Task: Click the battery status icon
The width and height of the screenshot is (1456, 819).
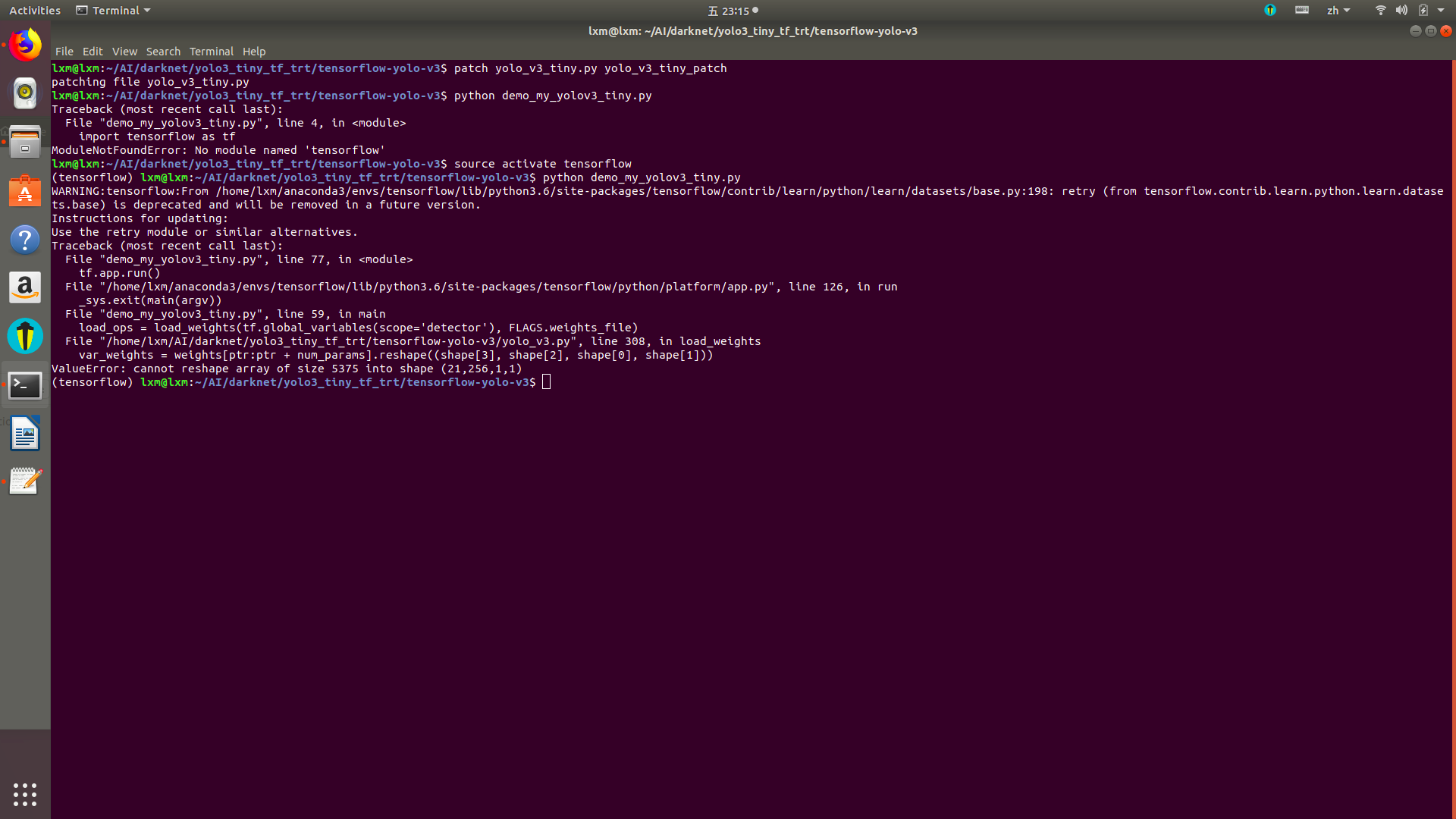Action: pos(1423,11)
